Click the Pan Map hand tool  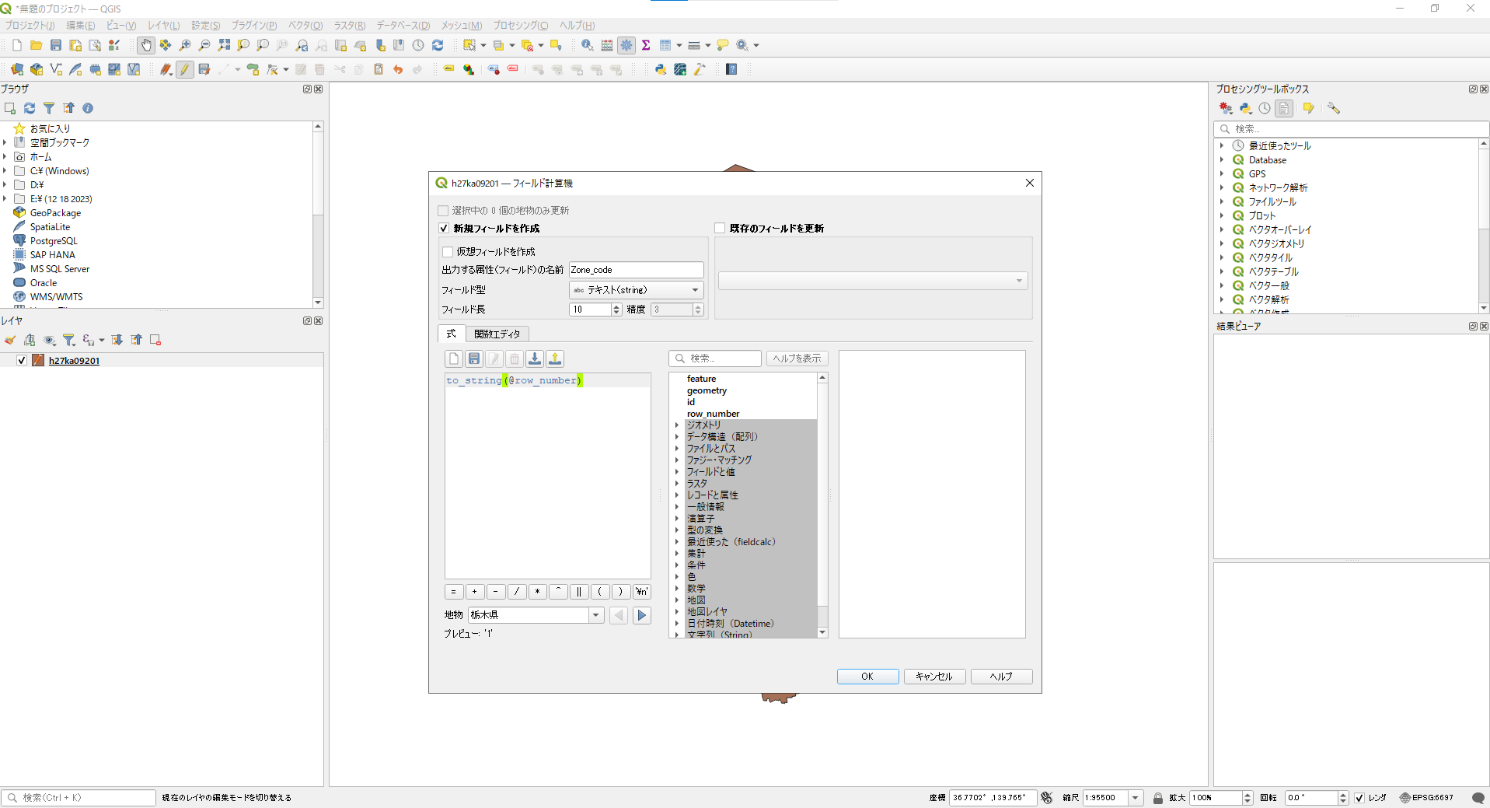click(146, 45)
